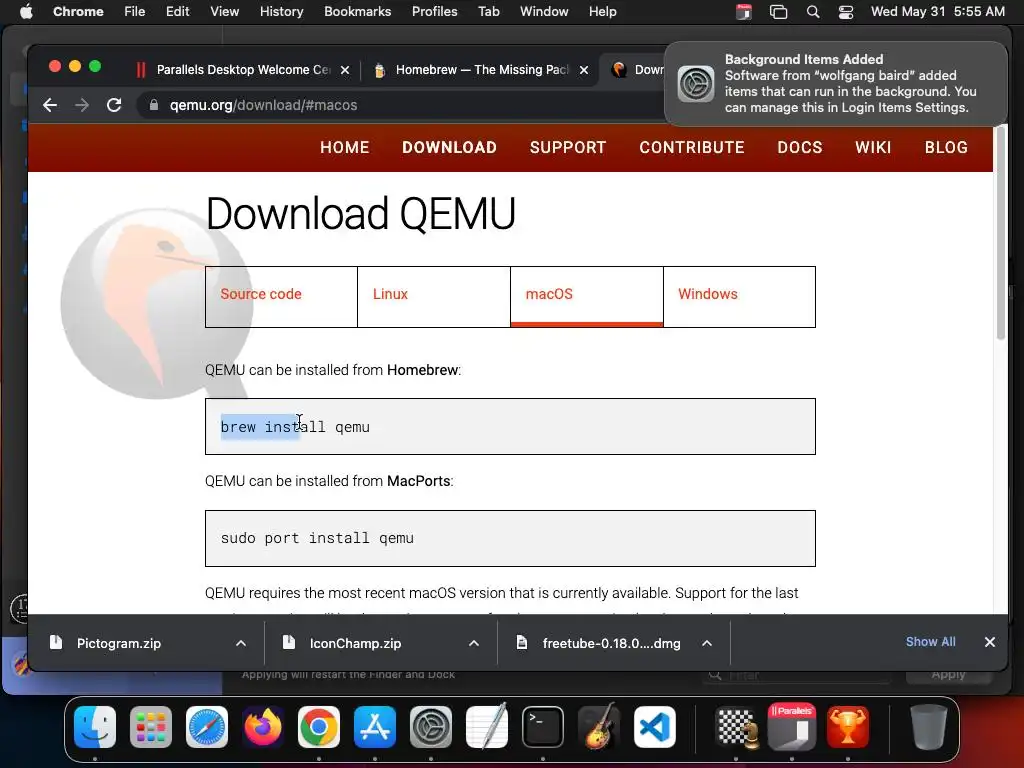The height and width of the screenshot is (768, 1024).
Task: Open BLOG in QEMU navigation
Action: (946, 148)
